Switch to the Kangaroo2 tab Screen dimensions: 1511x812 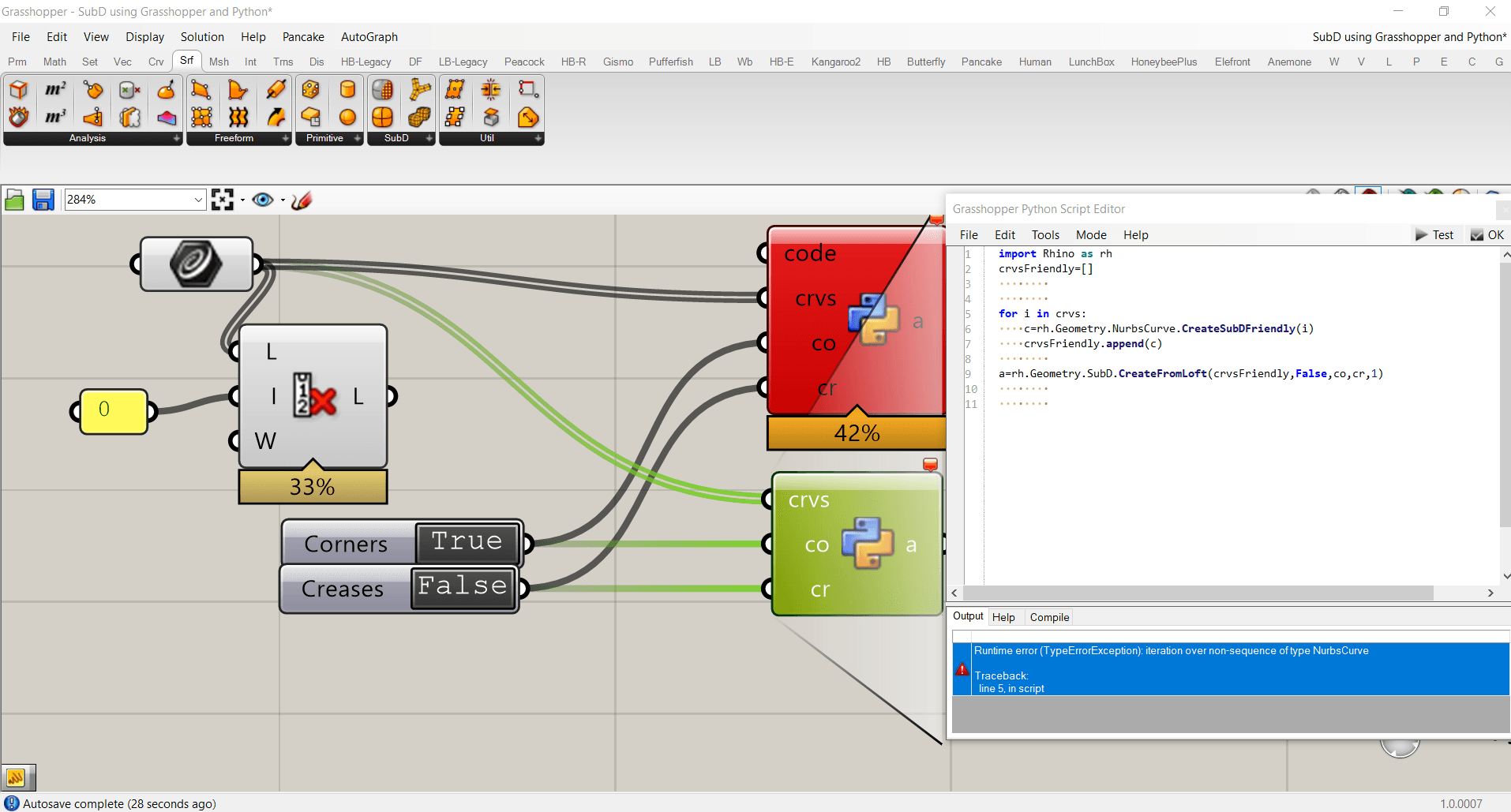pyautogui.click(x=836, y=62)
